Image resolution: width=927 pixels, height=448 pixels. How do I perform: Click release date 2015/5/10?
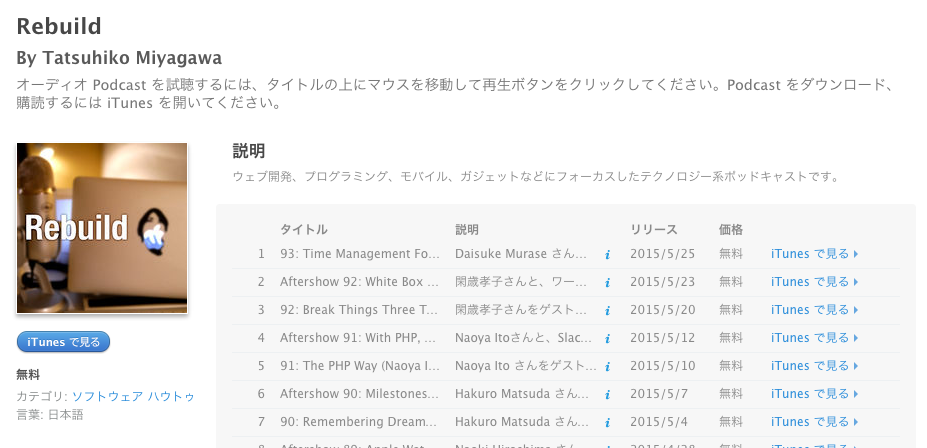(x=662, y=366)
